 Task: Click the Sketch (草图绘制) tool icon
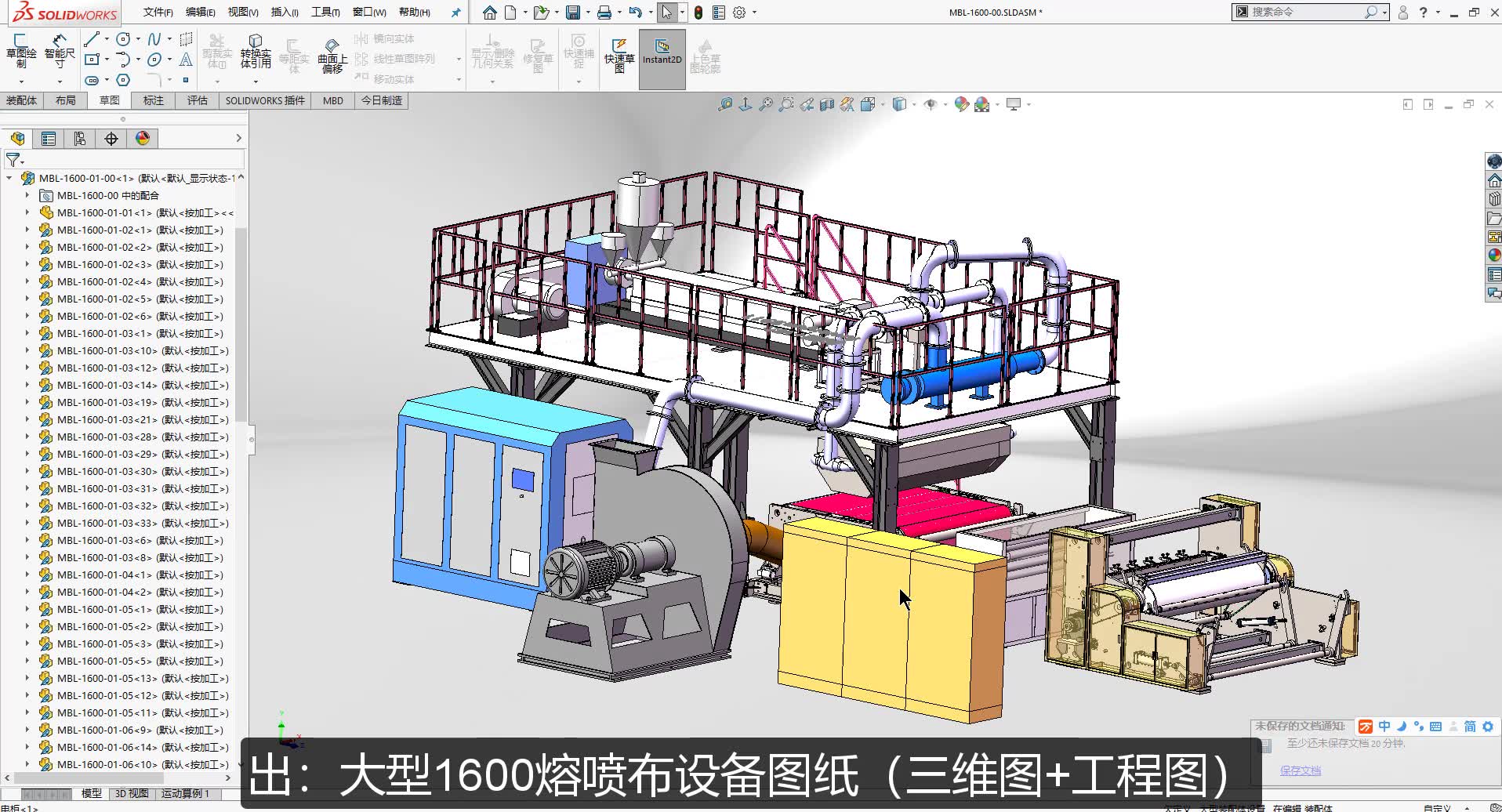coord(21,52)
